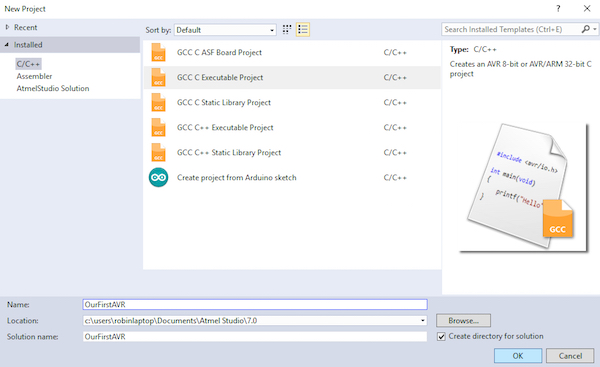Select AtmelStudio Solution category
600x367 pixels.
[53, 88]
